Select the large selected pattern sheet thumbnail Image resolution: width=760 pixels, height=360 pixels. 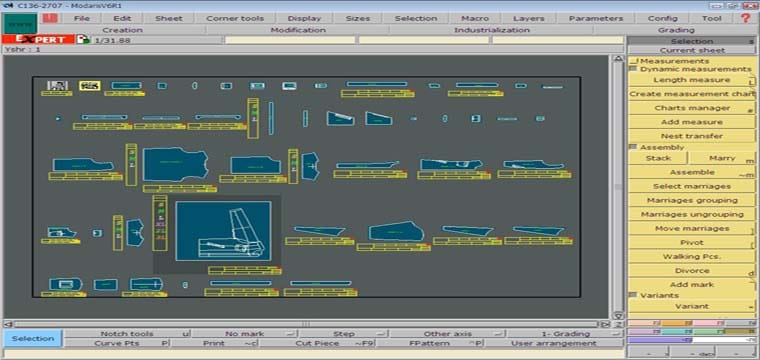pyautogui.click(x=223, y=231)
